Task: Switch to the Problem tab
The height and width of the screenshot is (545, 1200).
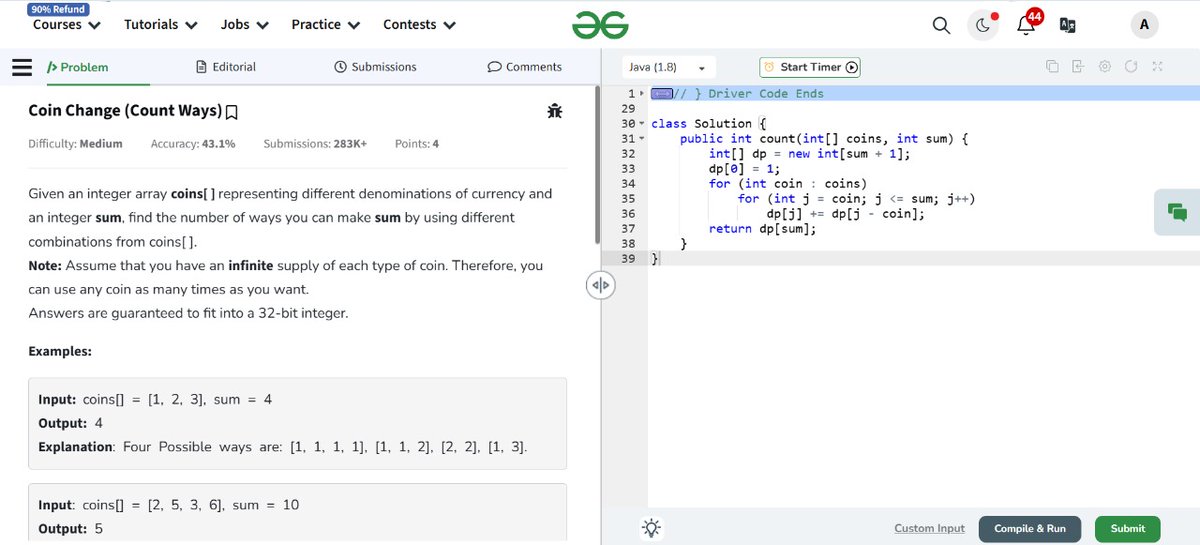Action: (77, 67)
